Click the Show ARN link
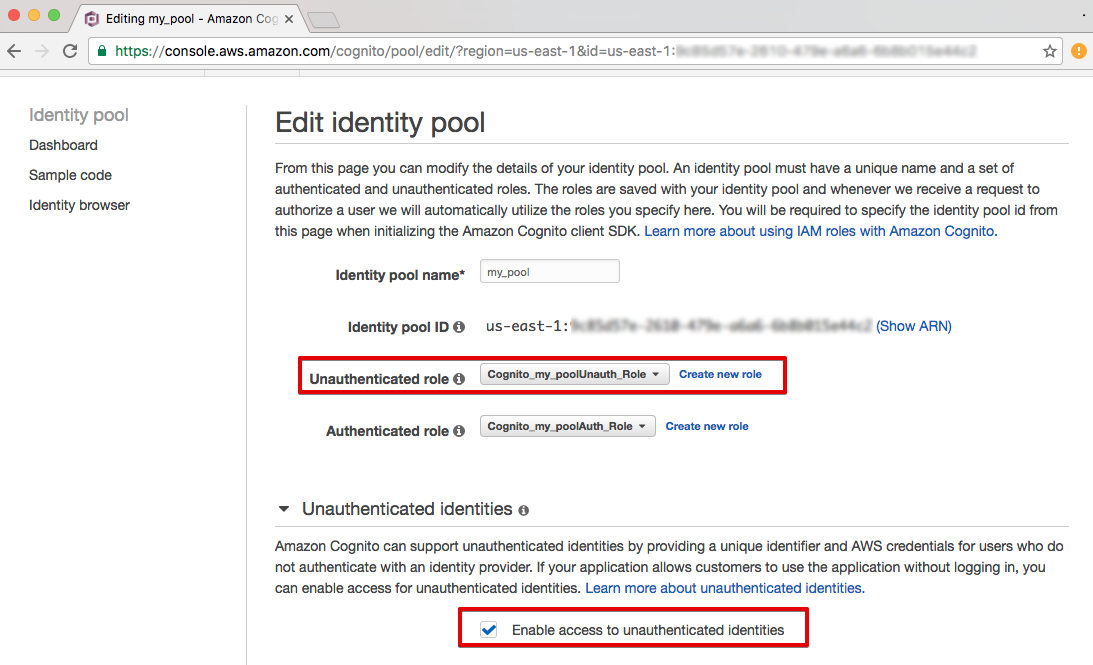 pos(914,326)
